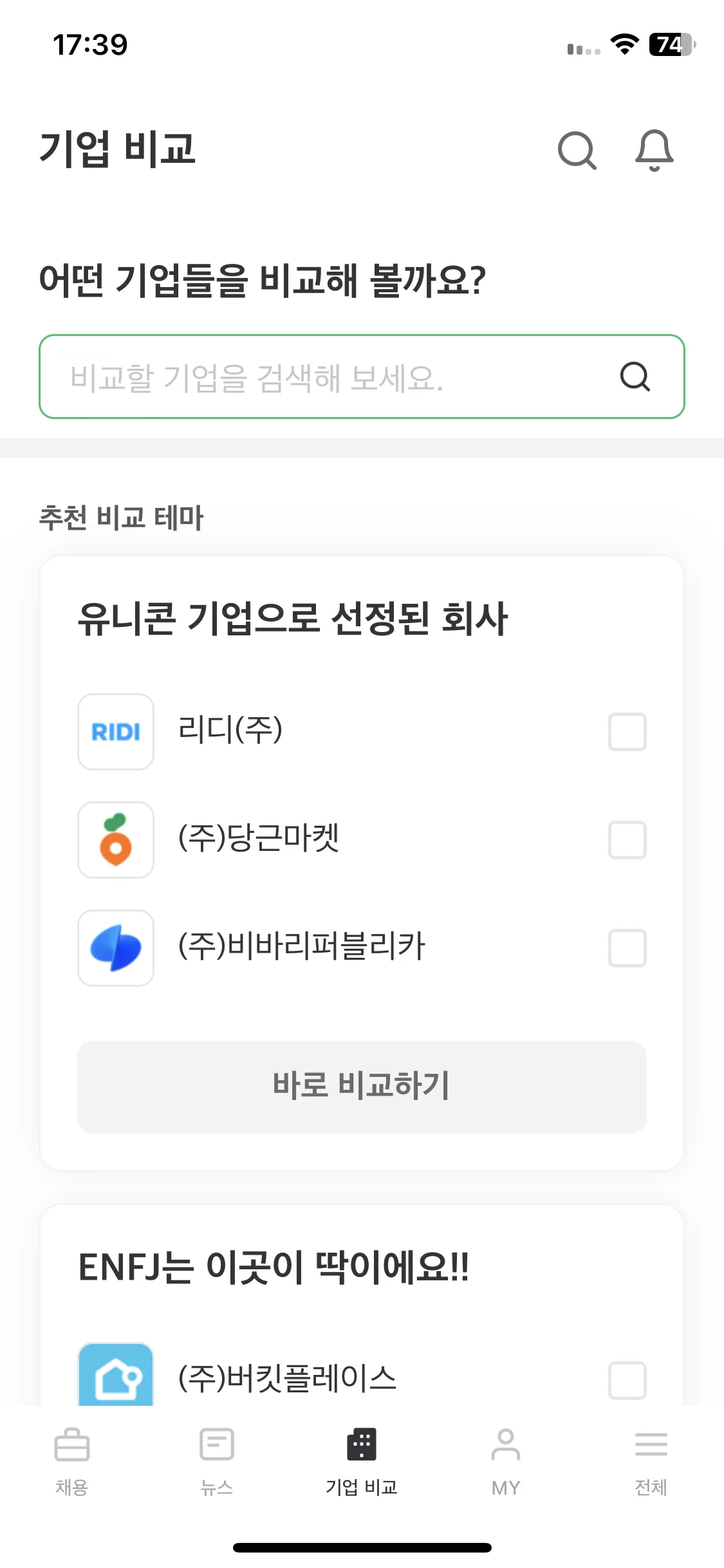Check the (주)버킷플레이스 checkbox
This screenshot has width=724, height=1568.
(627, 1380)
